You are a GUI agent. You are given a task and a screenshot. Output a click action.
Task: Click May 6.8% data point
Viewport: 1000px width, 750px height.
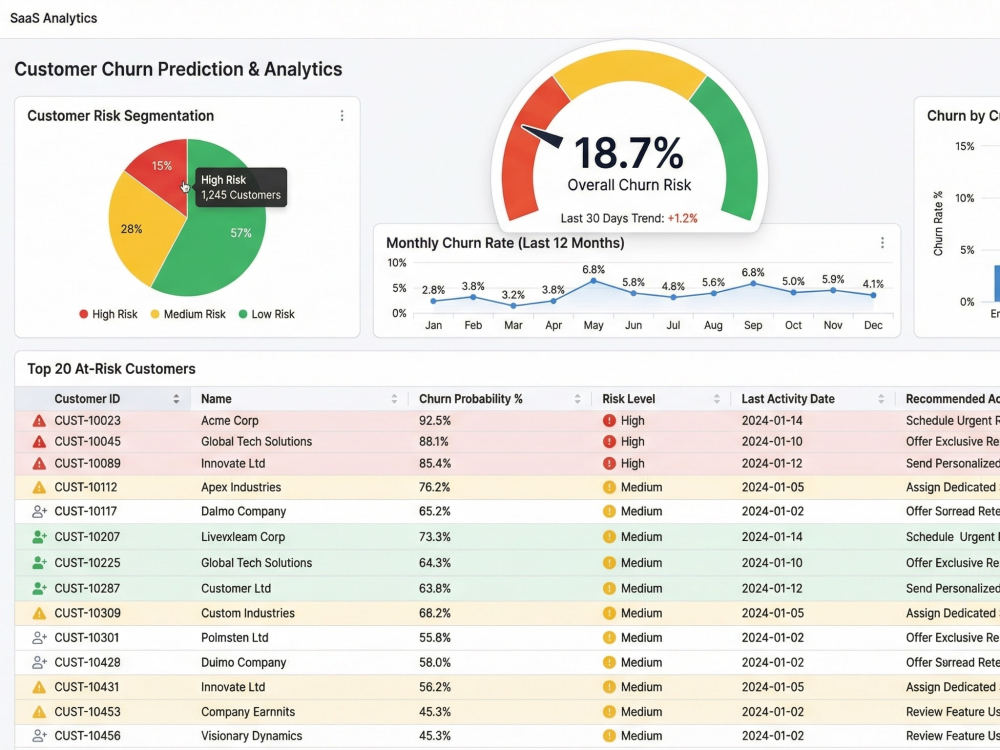[x=593, y=281]
